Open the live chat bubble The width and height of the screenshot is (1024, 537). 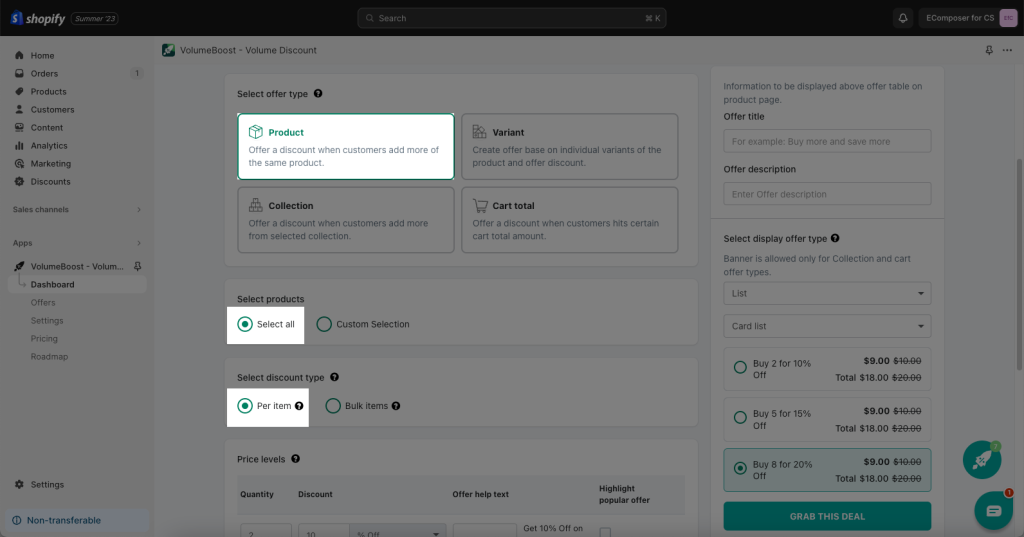point(993,510)
